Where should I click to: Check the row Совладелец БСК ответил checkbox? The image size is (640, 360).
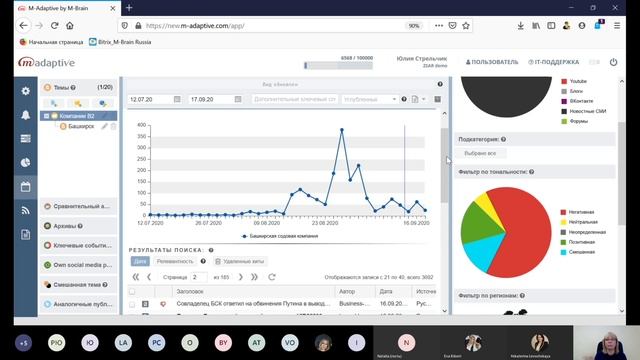click(132, 304)
